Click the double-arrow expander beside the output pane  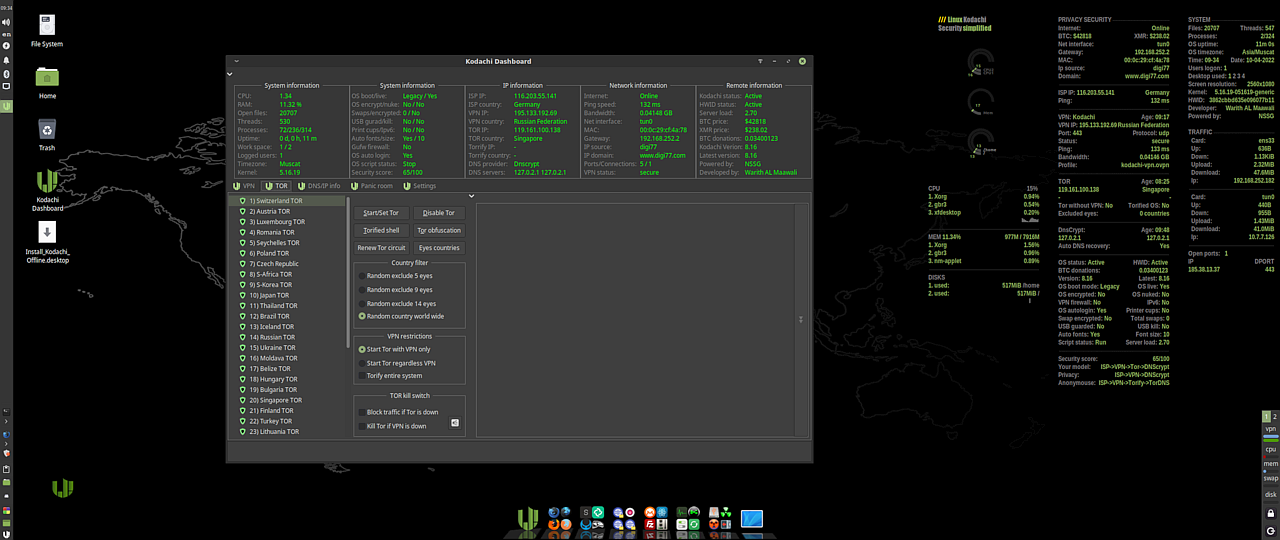[799, 320]
